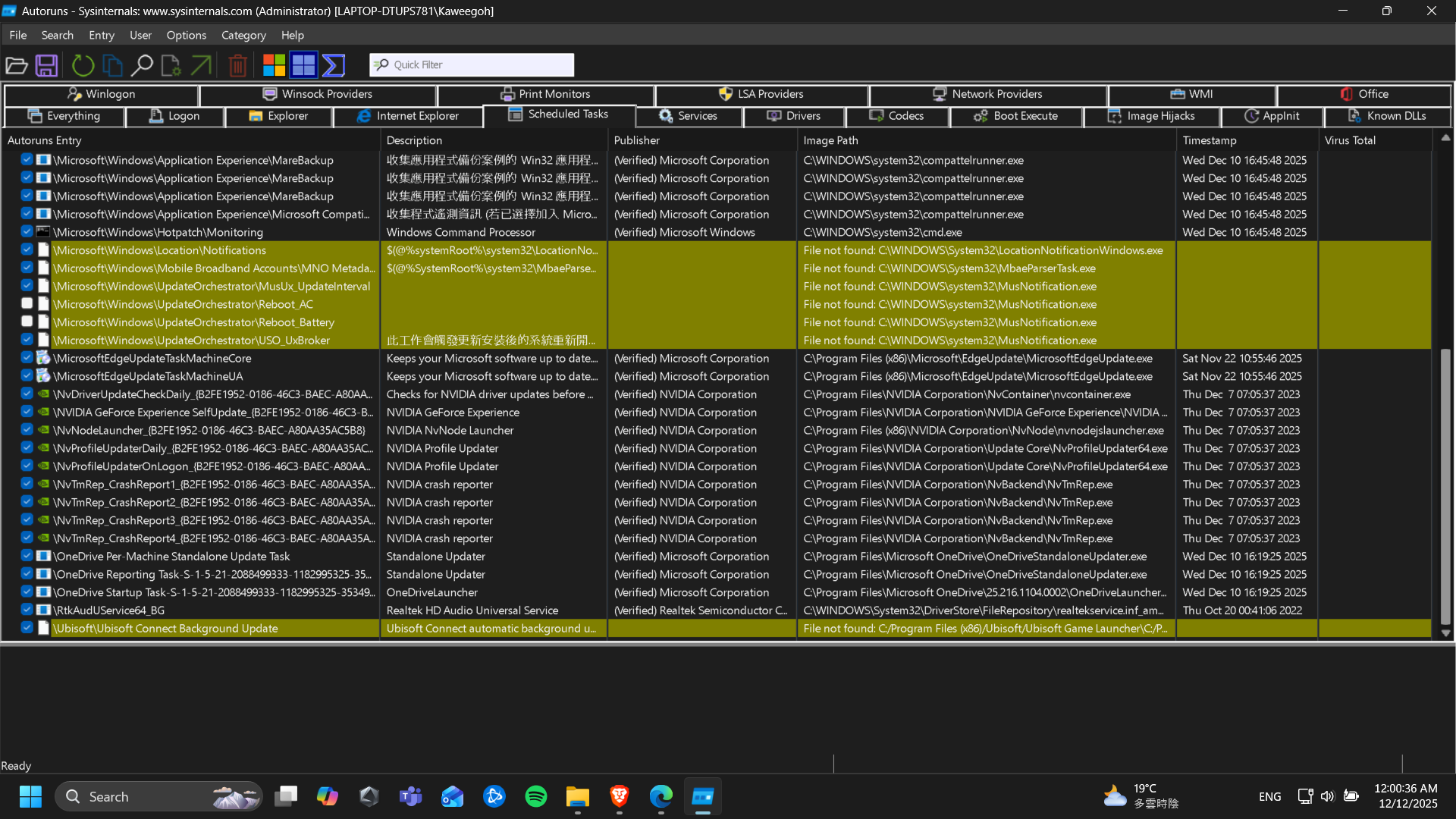Enable the Reboot_AC task checkbox
The image size is (1456, 819).
pos(27,304)
